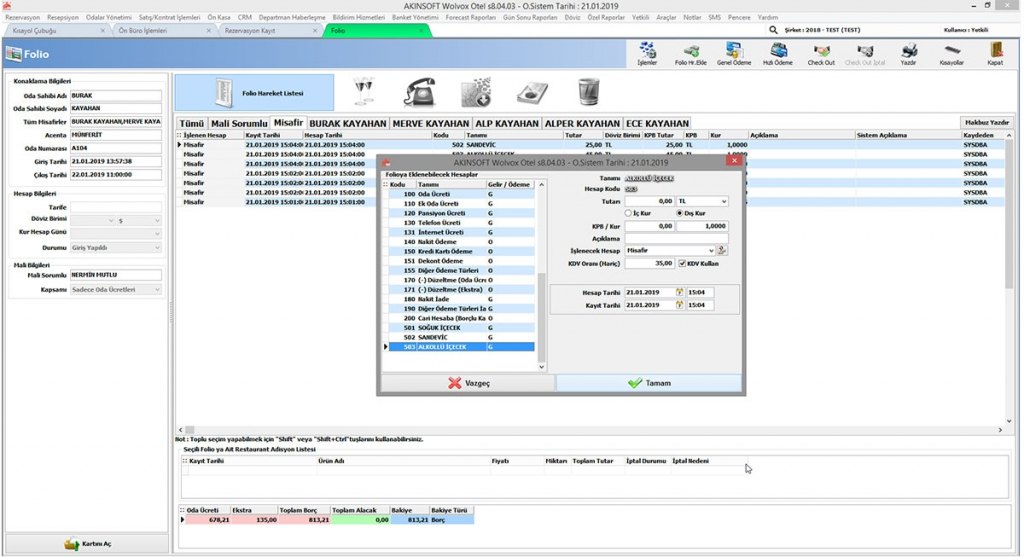1024x557 pixels.
Task: Click the Kartını Aç button
Action: (87, 543)
